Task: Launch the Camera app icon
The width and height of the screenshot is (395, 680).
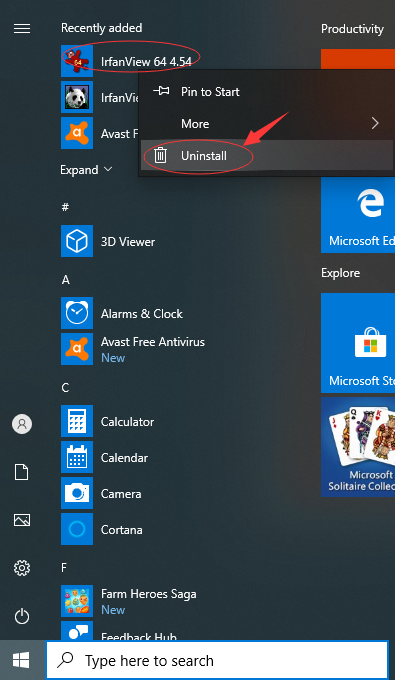Action: pos(77,493)
